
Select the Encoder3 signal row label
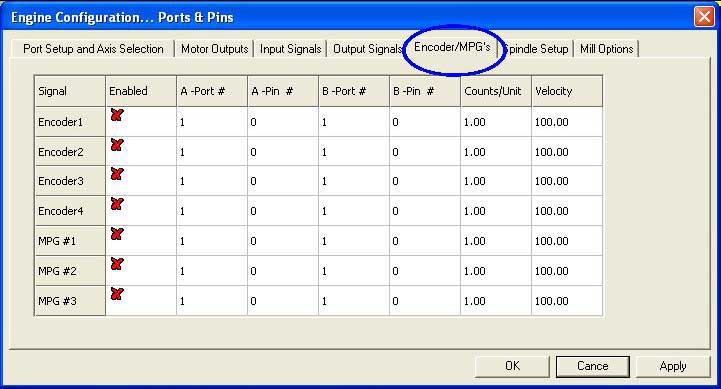point(70,181)
